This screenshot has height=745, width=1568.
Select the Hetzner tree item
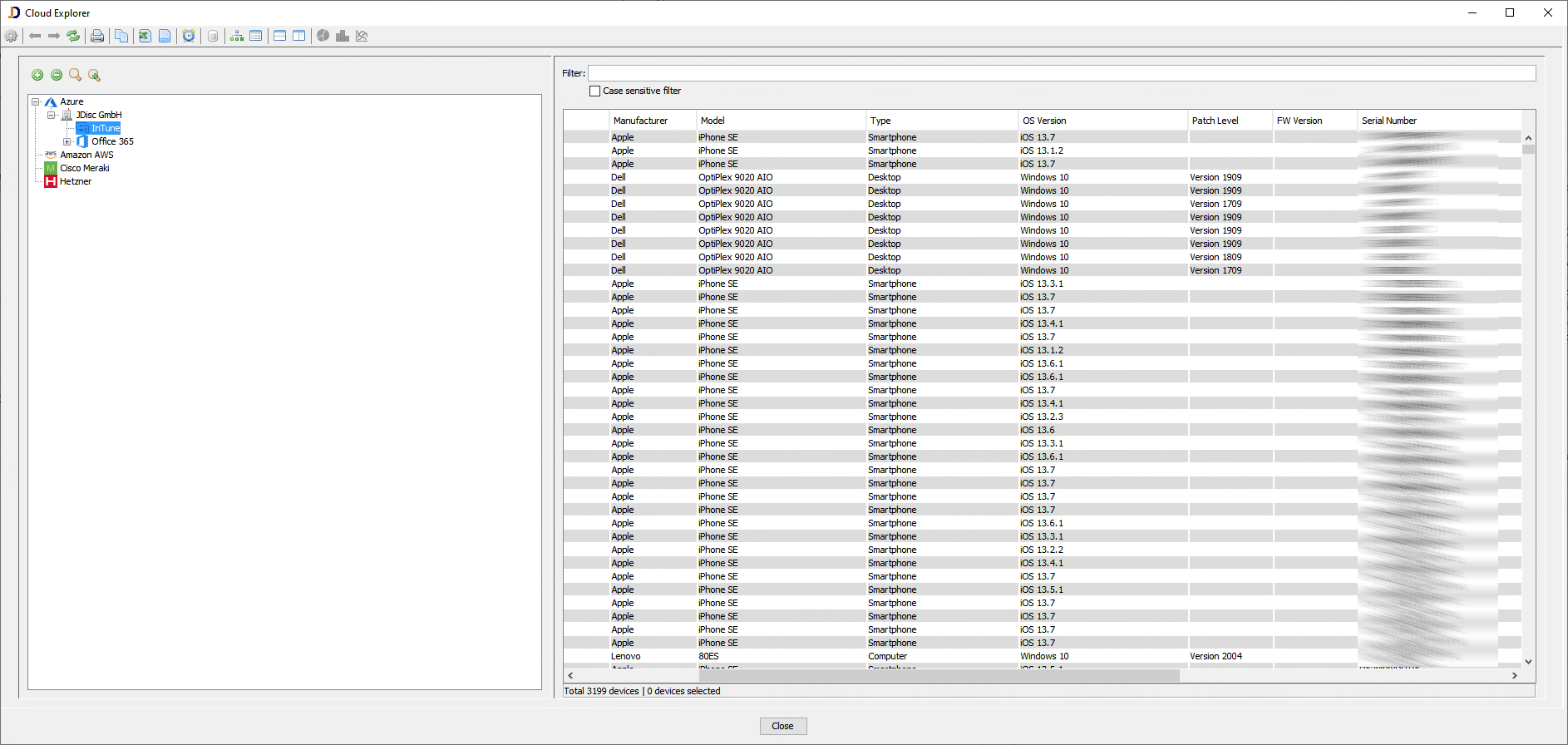75,182
